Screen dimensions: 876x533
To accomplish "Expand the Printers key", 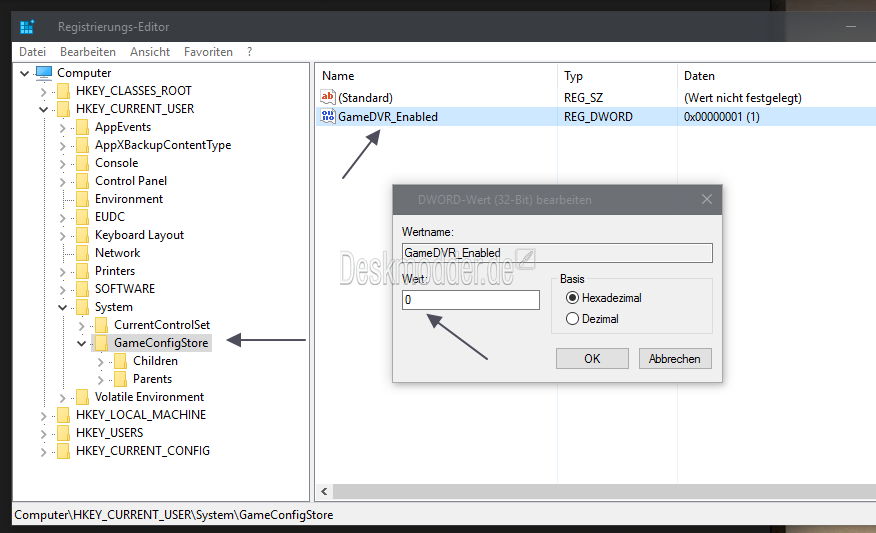I will tap(63, 272).
